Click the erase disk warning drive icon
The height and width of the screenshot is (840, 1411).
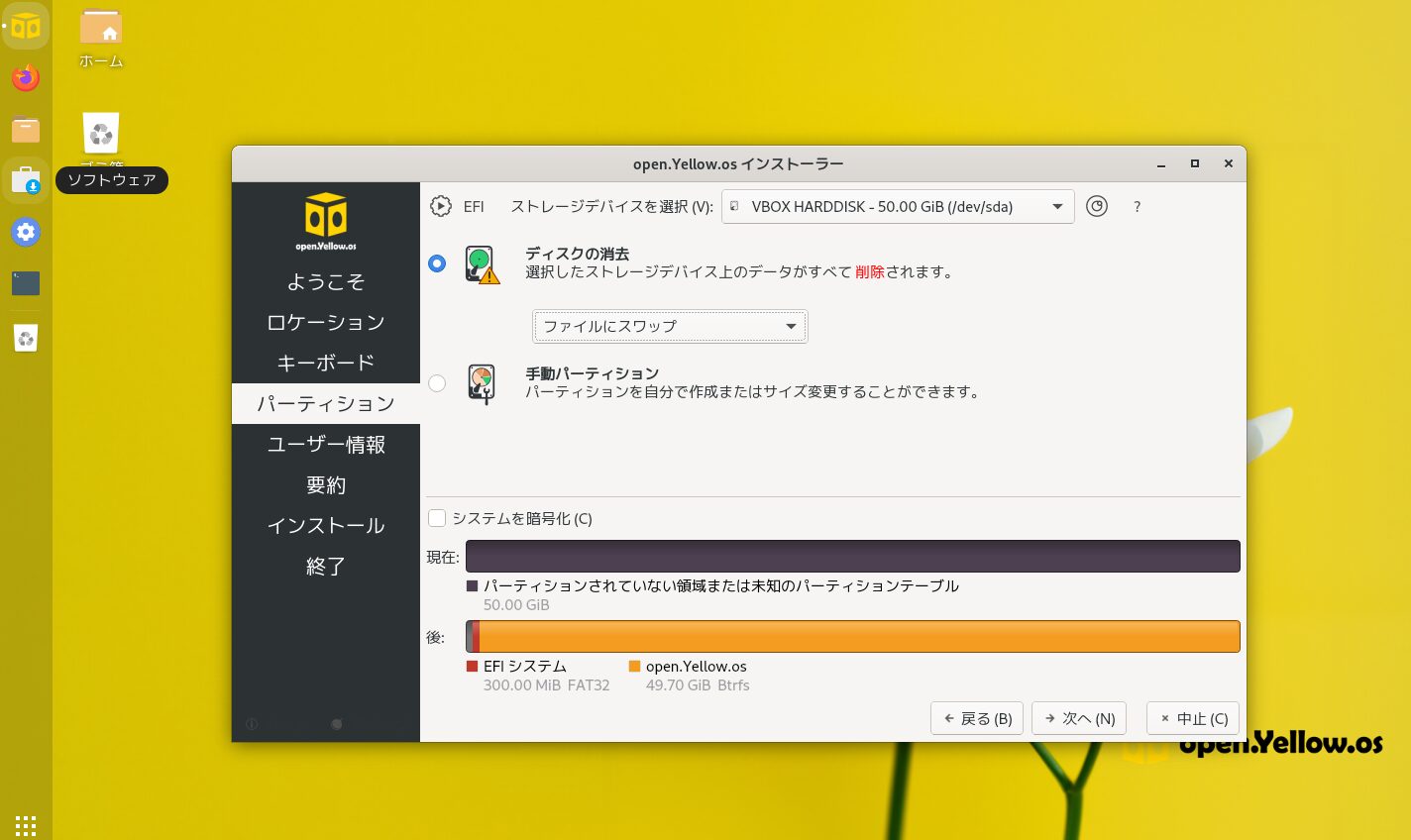[482, 264]
